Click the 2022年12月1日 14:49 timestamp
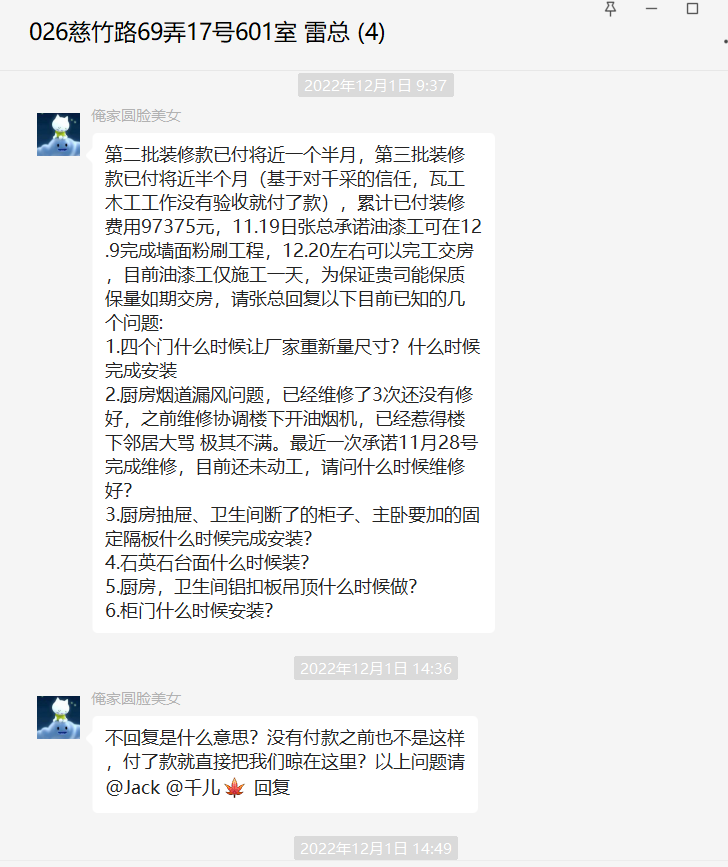The width and height of the screenshot is (728, 867). 376,848
